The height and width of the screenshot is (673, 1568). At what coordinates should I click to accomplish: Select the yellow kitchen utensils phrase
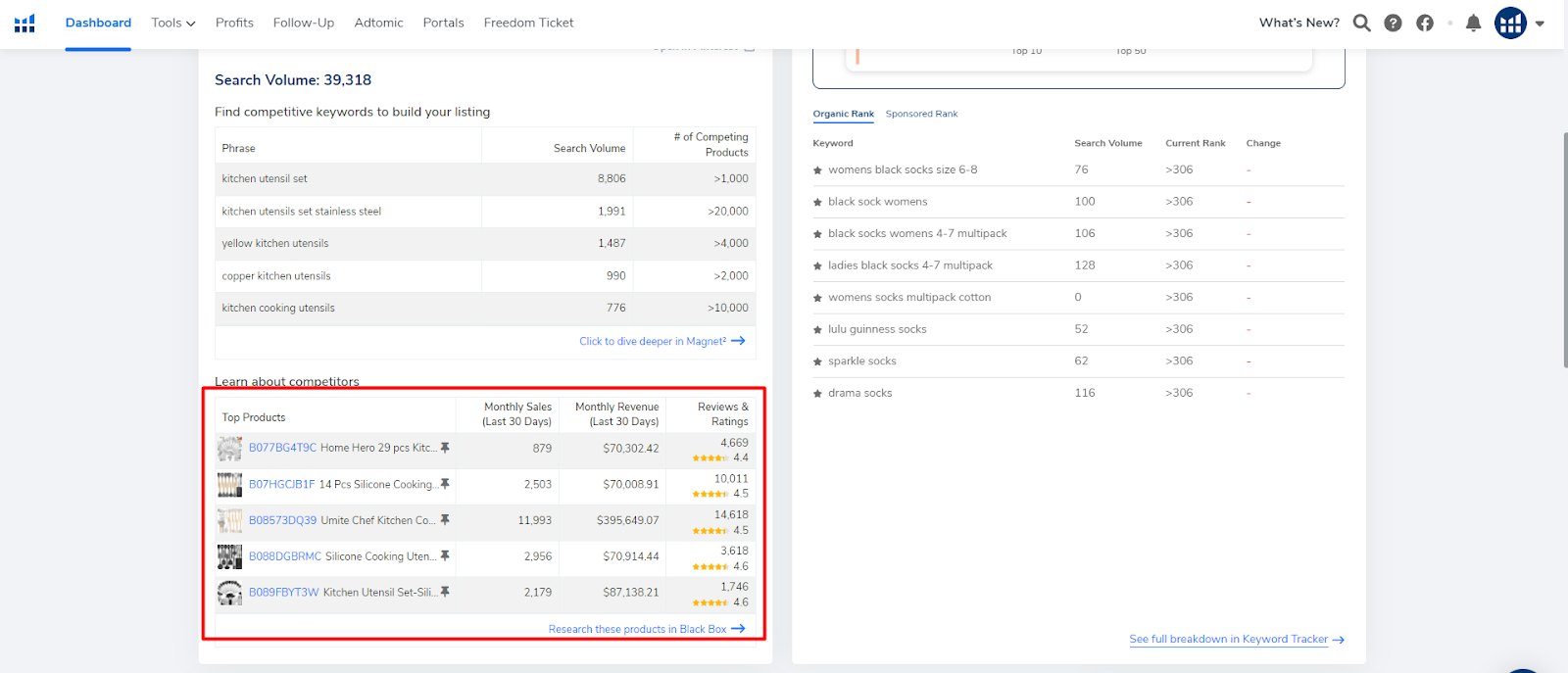point(275,243)
